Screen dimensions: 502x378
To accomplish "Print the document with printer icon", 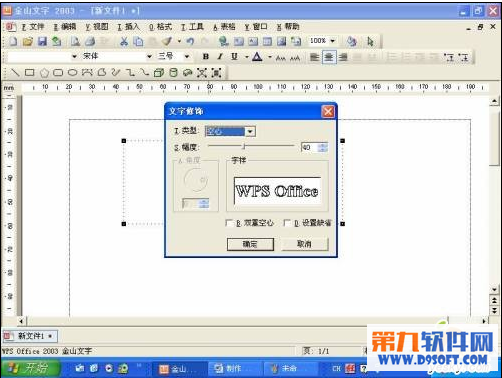I will coord(90,41).
